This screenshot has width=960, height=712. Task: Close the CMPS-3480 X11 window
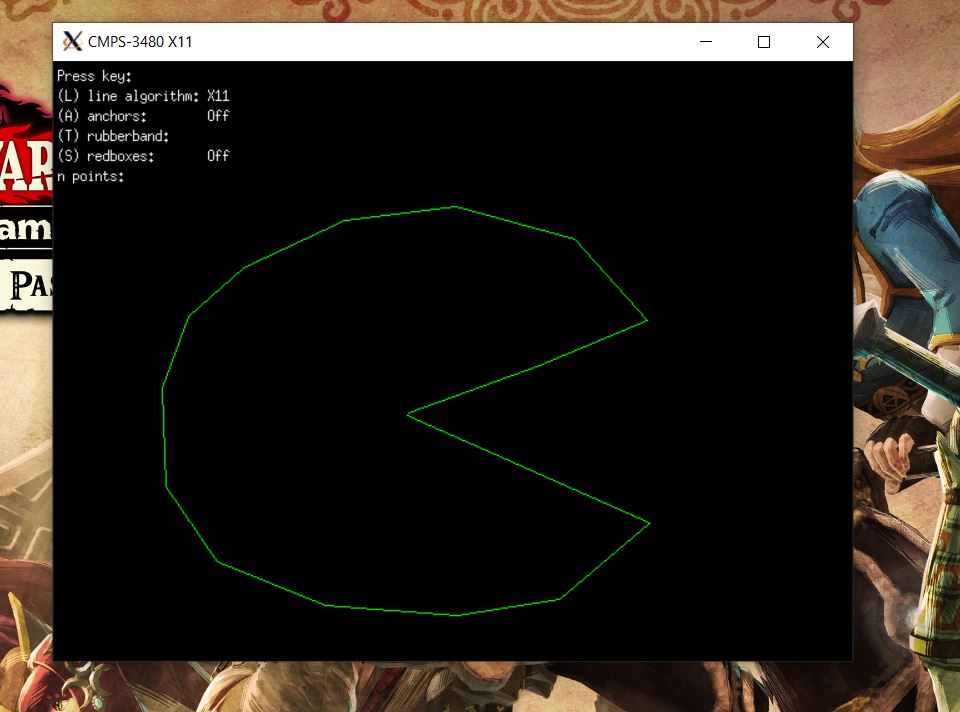pyautogui.click(x=823, y=42)
